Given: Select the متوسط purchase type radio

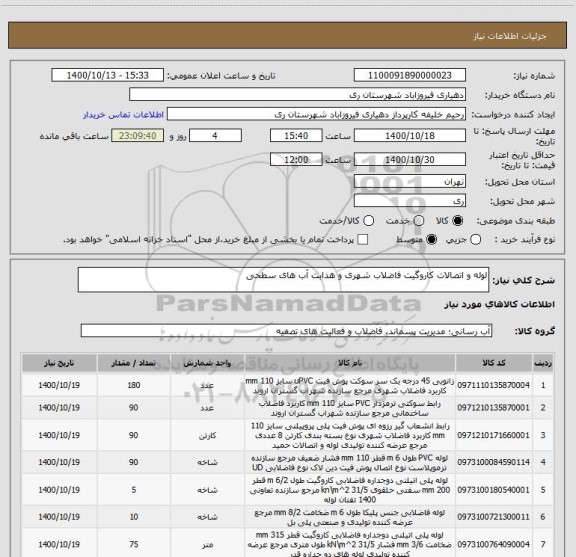Looking at the screenshot, I should pos(431,240).
